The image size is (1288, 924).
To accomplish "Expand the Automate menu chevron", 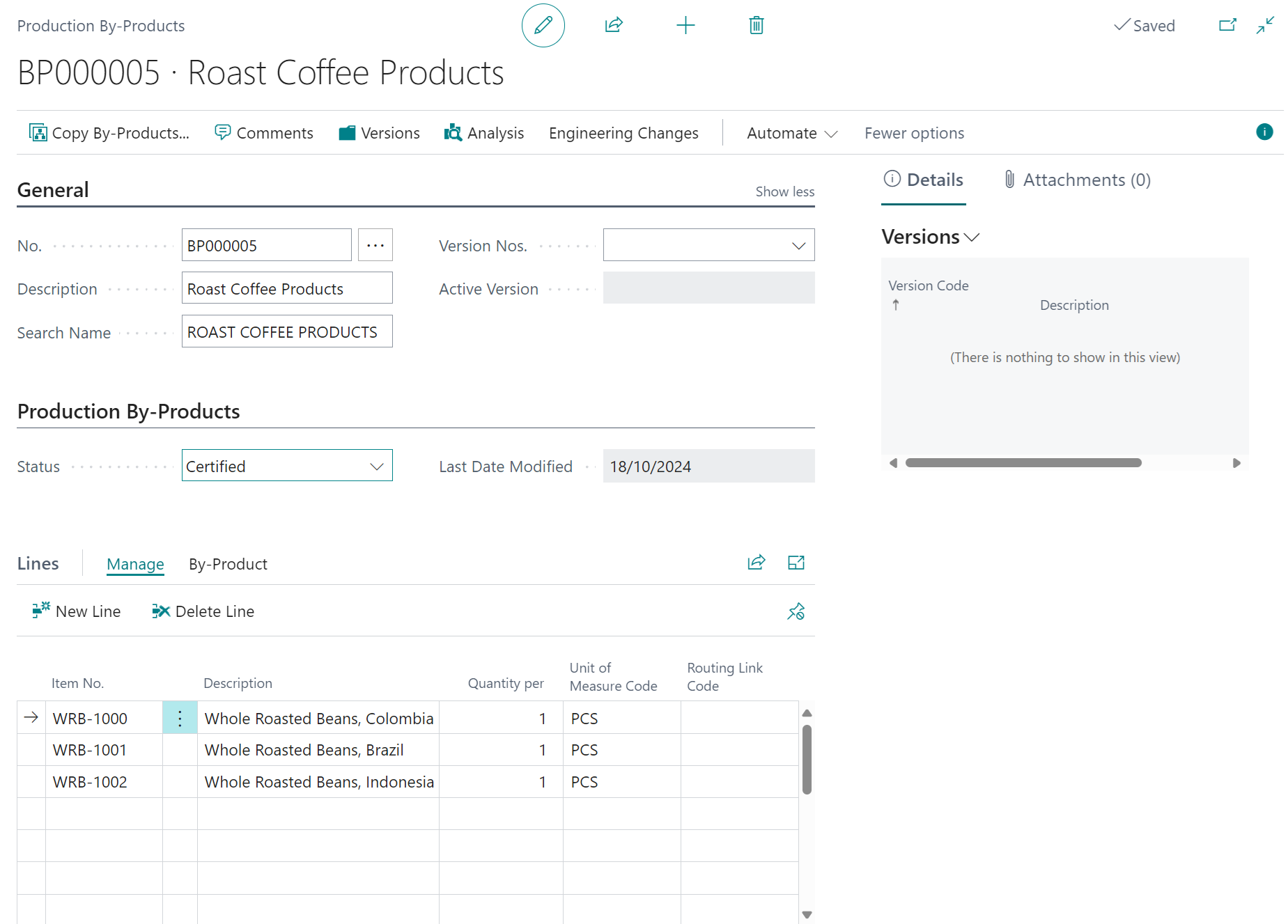I will (x=832, y=133).
